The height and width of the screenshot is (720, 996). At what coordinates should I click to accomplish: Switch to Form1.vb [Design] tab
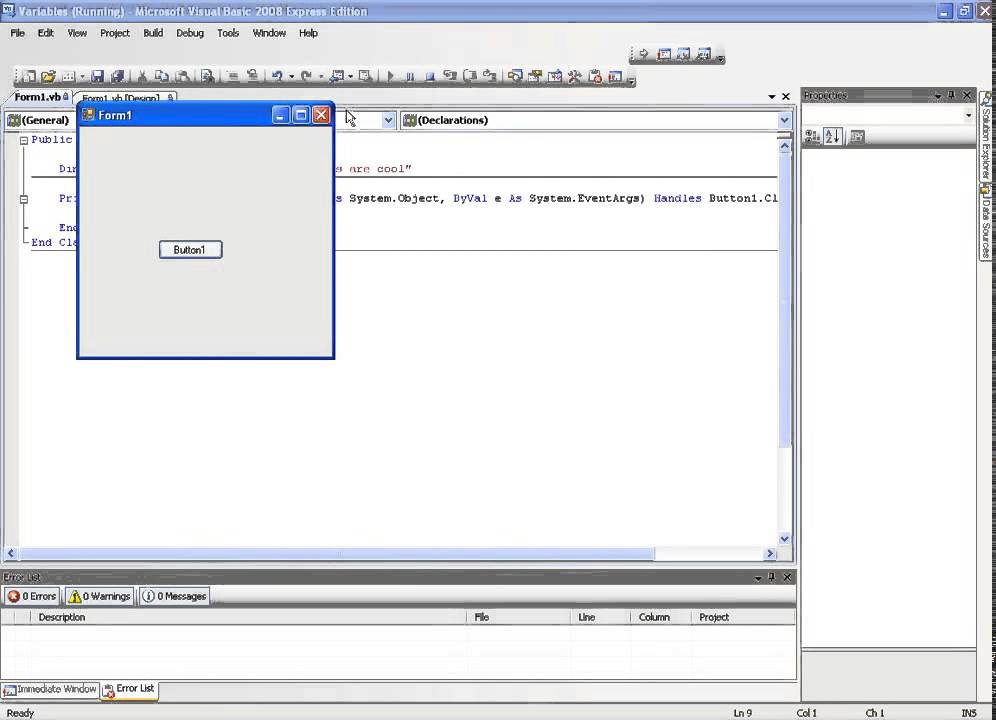126,97
